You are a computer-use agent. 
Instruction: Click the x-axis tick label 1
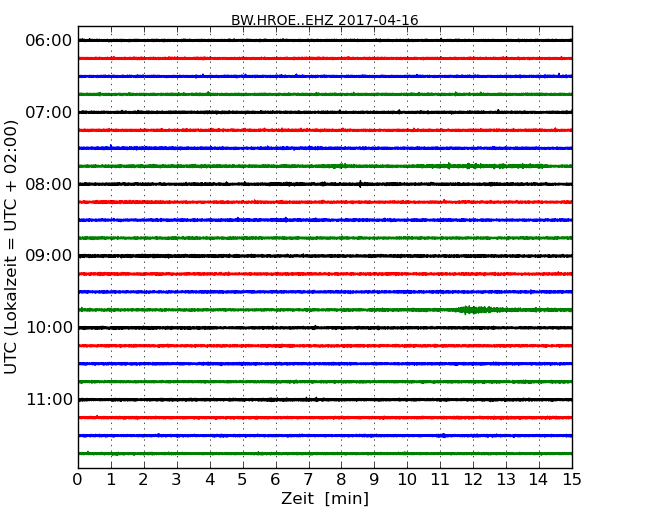(111, 480)
